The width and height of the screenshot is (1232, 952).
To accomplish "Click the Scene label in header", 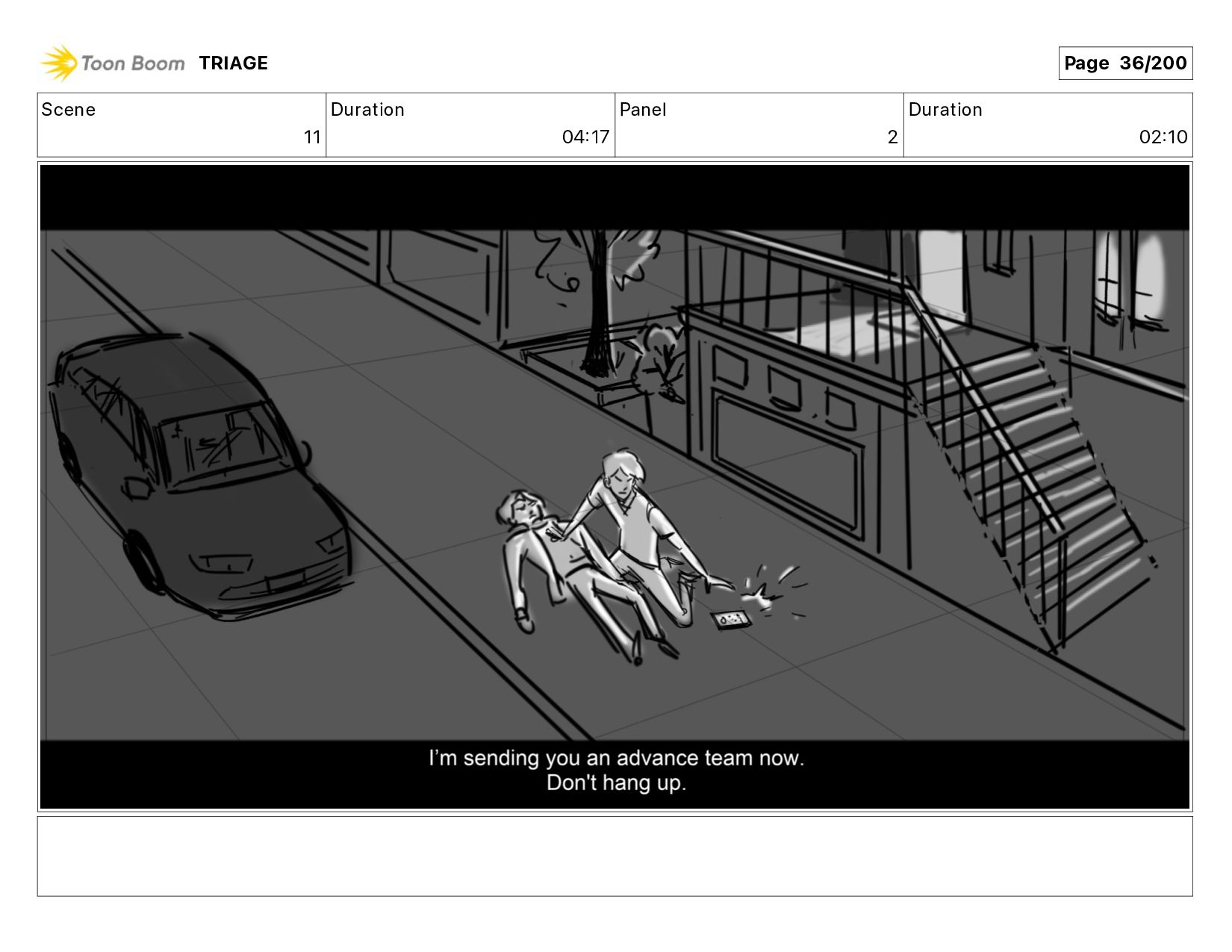I will coord(69,110).
